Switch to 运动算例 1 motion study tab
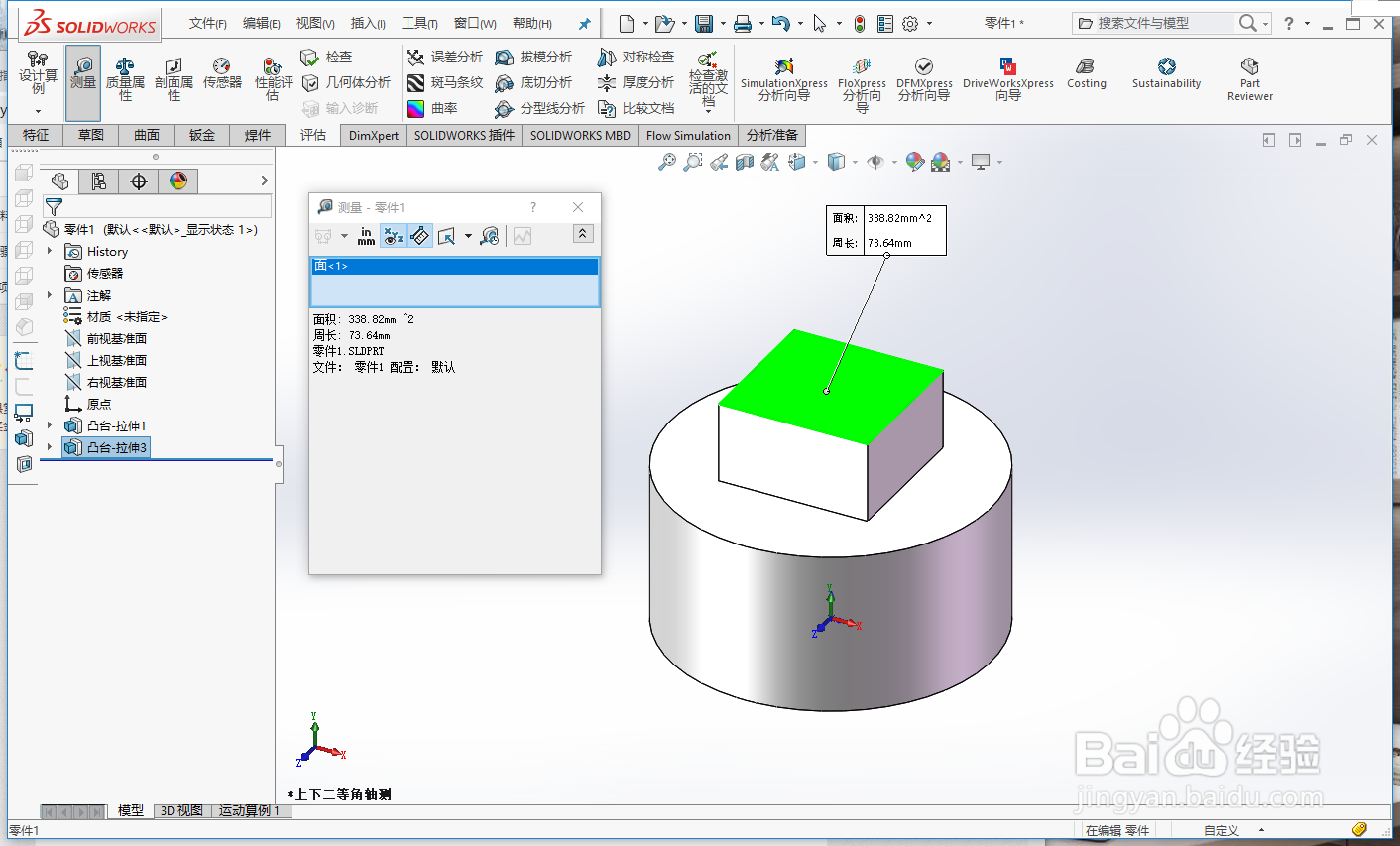Image resolution: width=1400 pixels, height=846 pixels. pos(249,810)
